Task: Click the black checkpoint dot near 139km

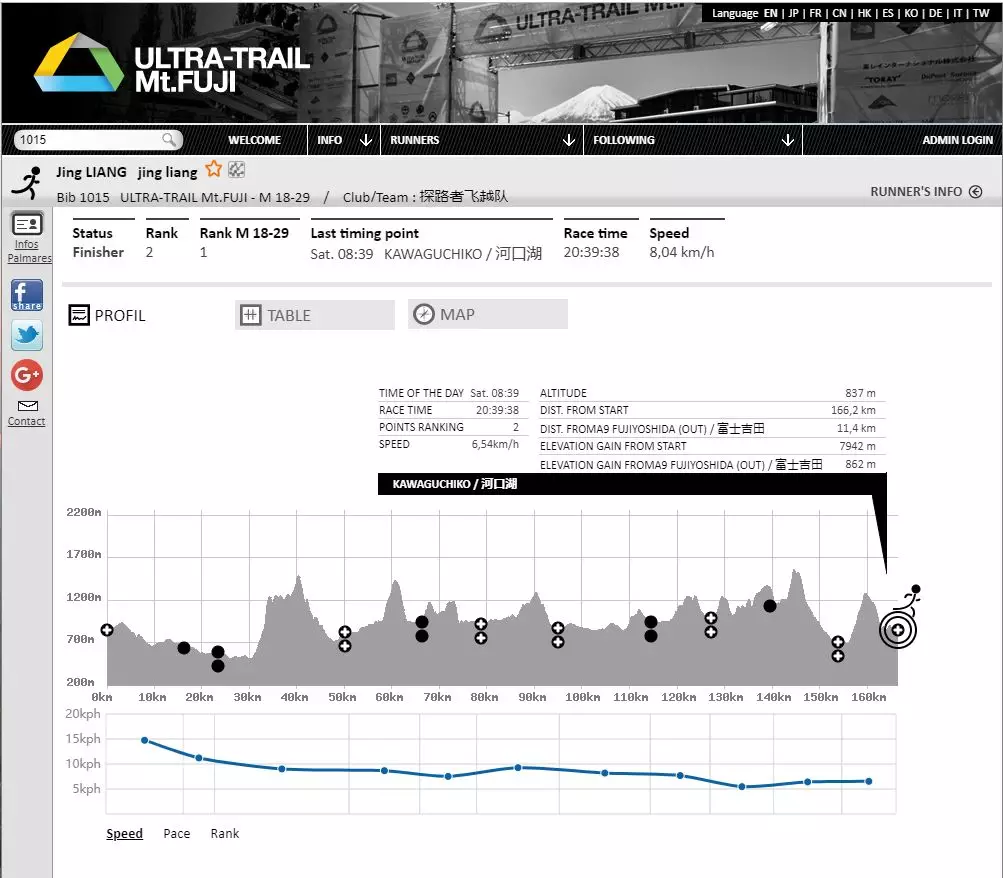Action: point(770,606)
